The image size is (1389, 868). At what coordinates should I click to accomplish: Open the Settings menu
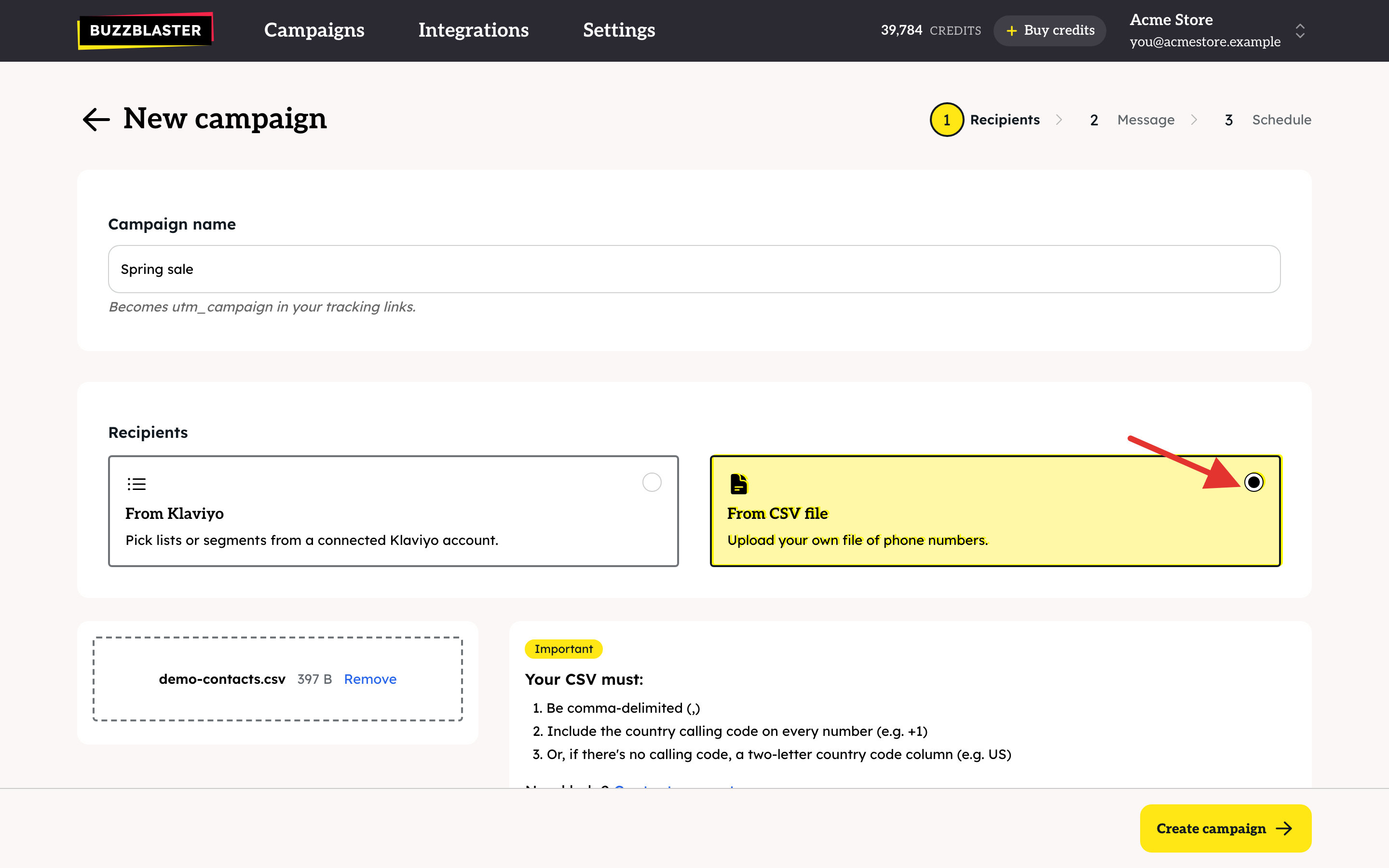click(619, 30)
